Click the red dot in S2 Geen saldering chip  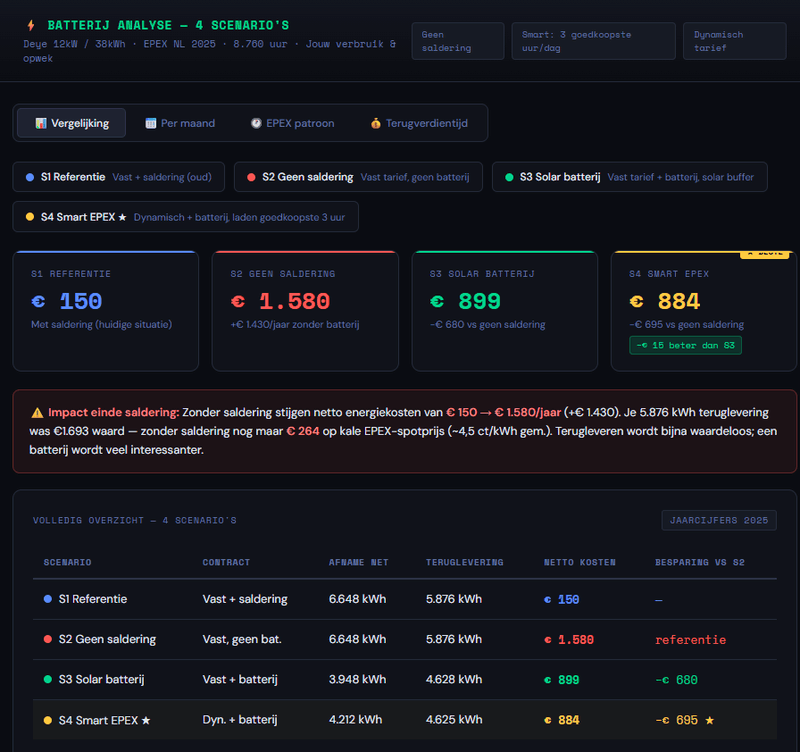coord(251,177)
